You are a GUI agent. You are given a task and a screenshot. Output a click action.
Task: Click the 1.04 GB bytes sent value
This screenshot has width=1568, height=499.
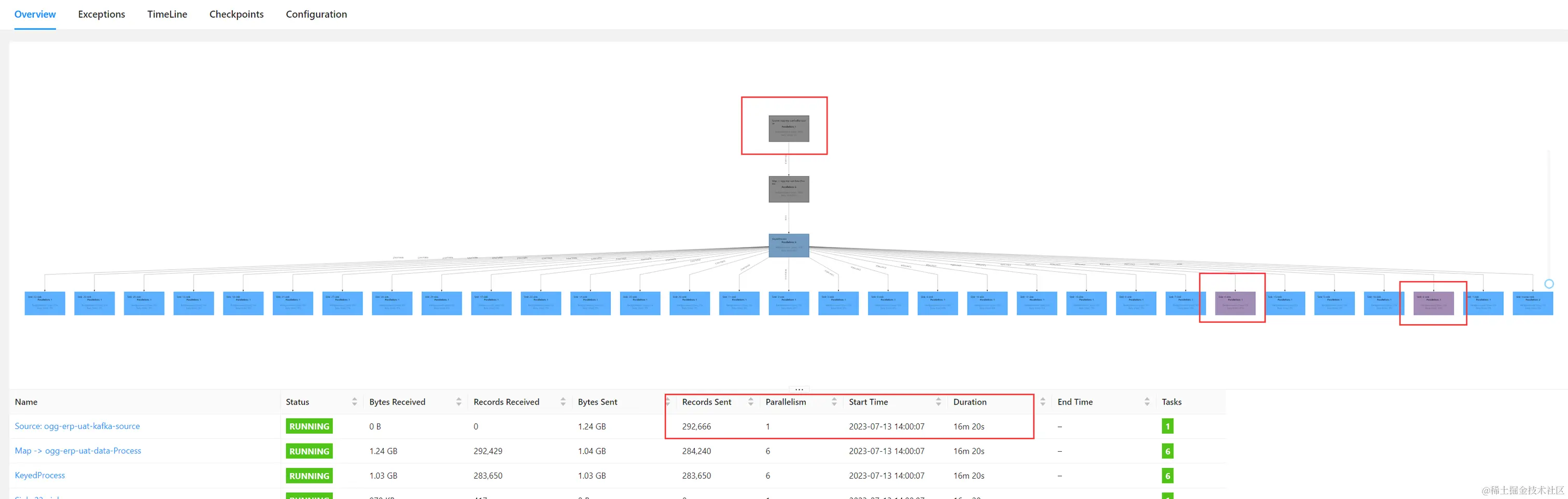592,451
